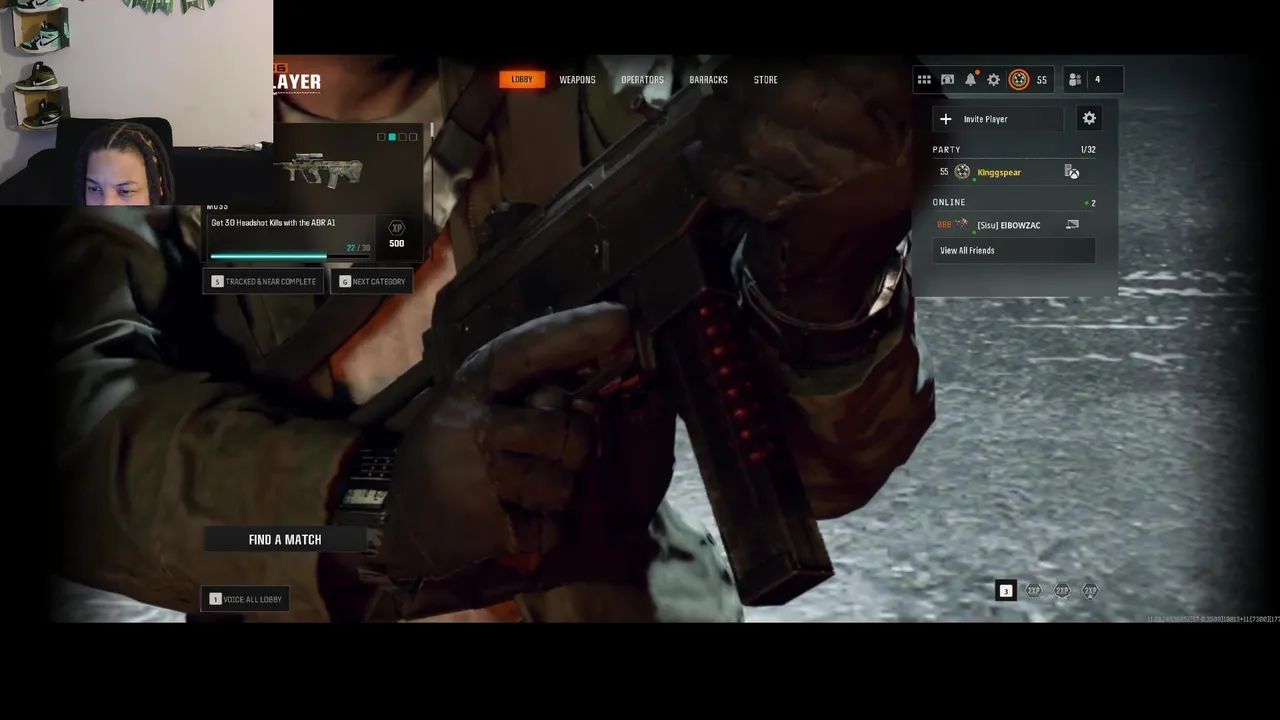Click Next Category button
The image size is (1280, 720).
pyautogui.click(x=372, y=282)
